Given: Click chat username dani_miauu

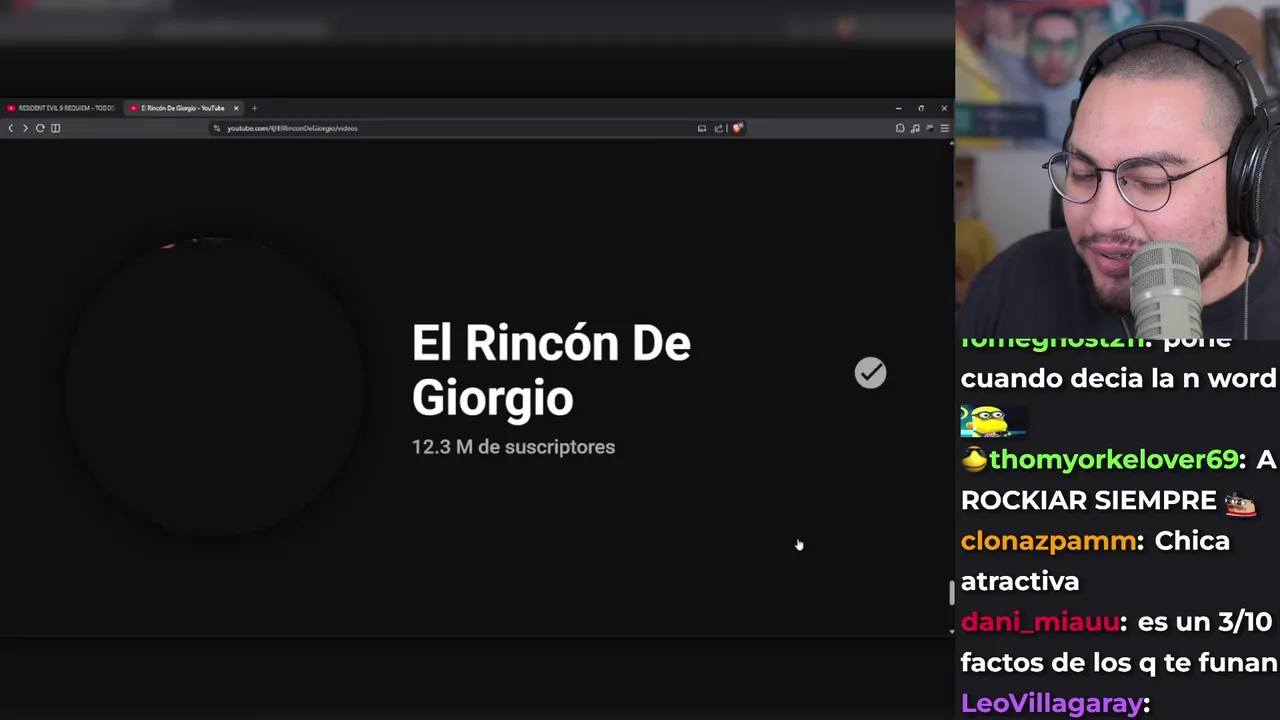Looking at the screenshot, I should tap(1040, 622).
